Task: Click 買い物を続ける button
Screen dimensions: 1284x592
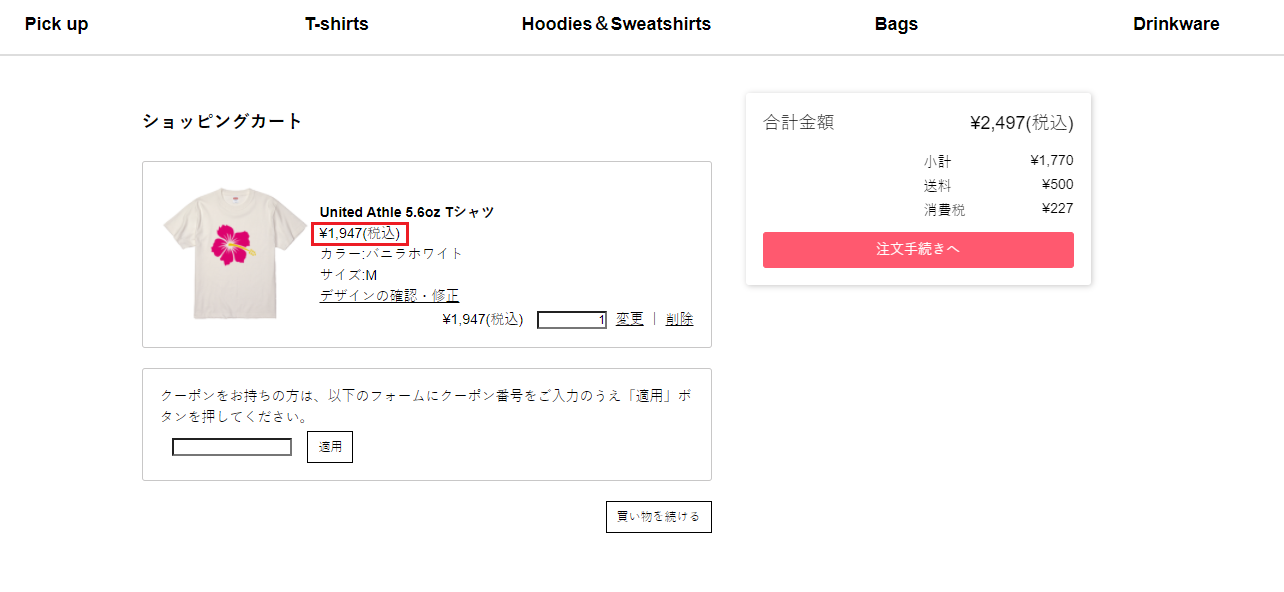Action: tap(659, 517)
